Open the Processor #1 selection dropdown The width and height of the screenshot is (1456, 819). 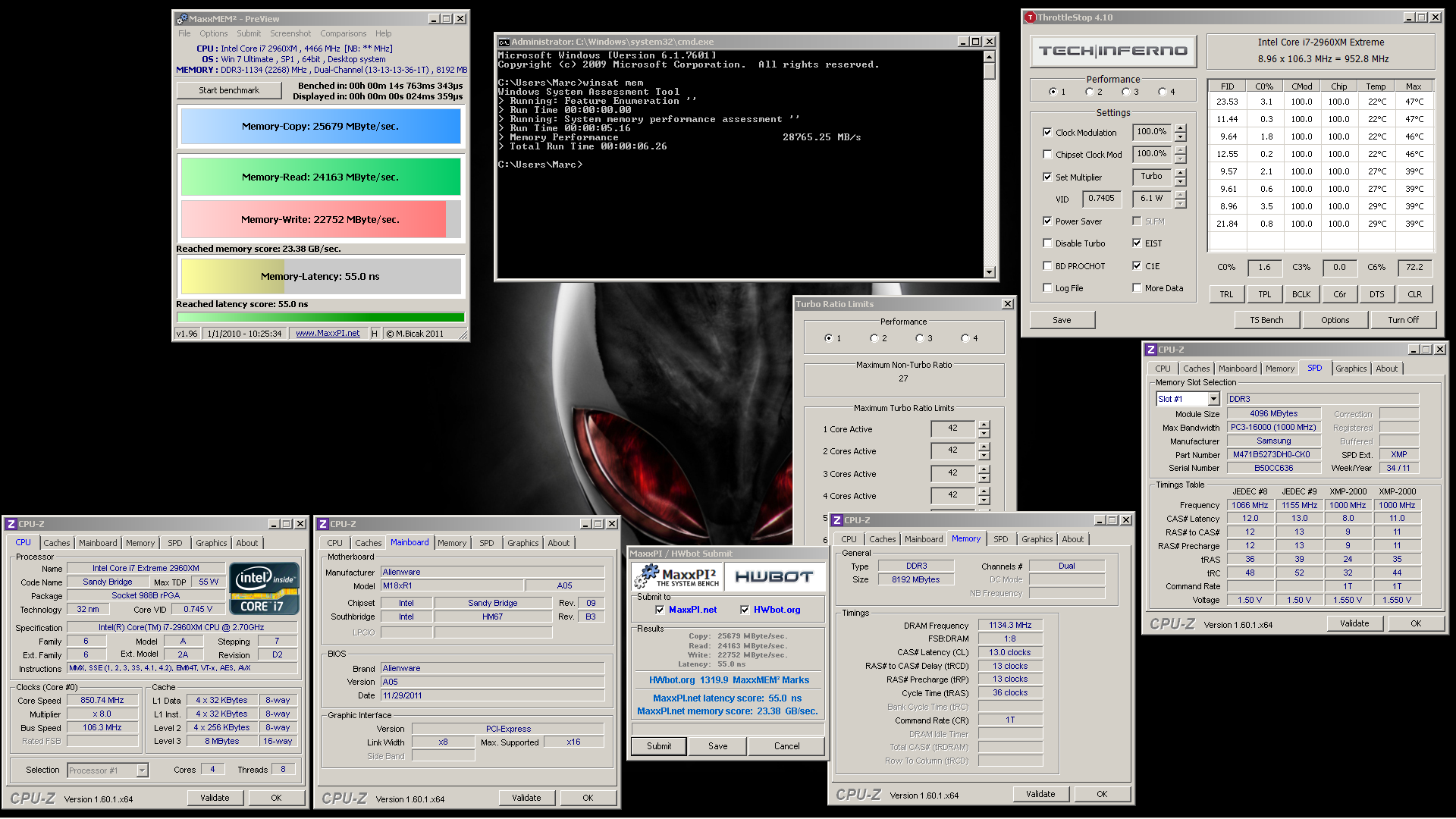coord(142,770)
